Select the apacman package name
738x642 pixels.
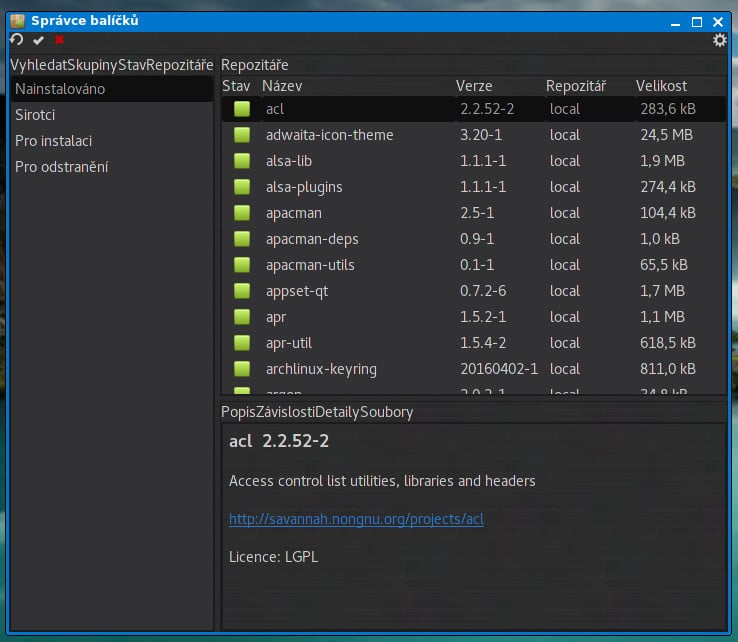click(294, 213)
